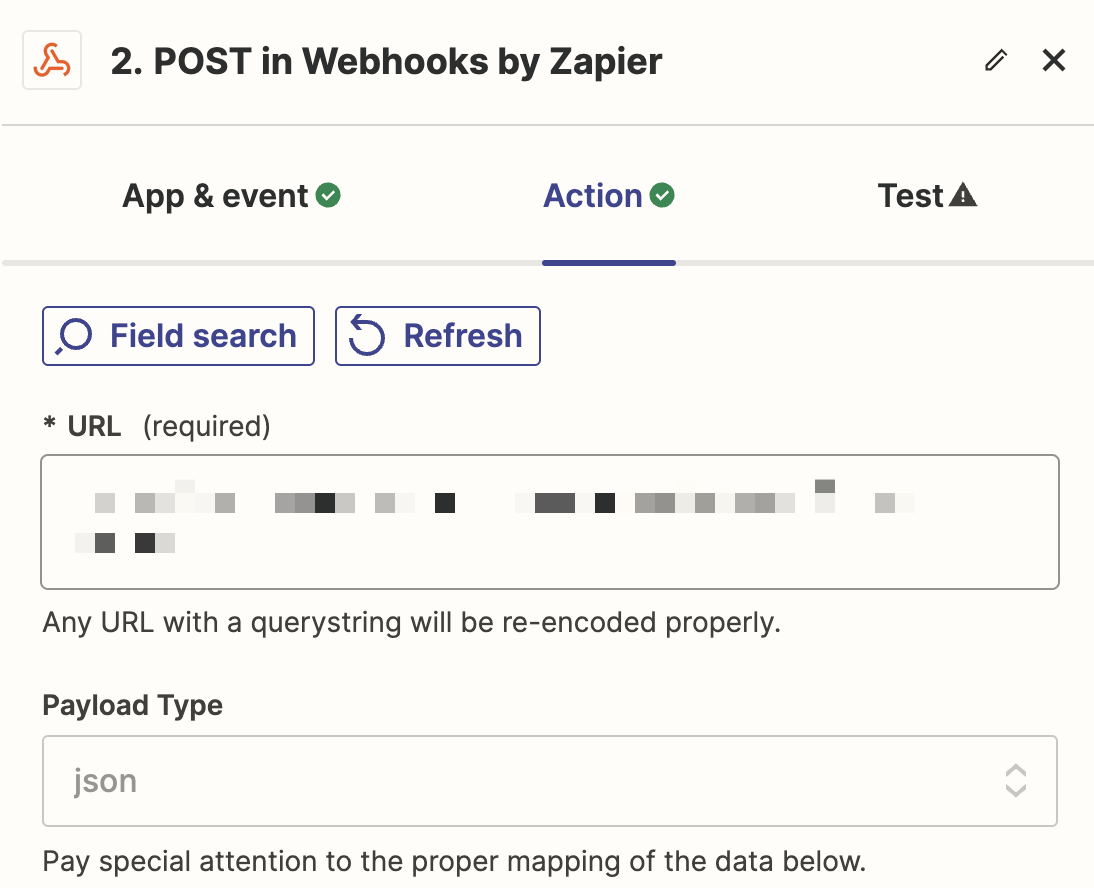1094x888 pixels.
Task: Click up-down chevrons in Payload Type box
Action: 1016,781
